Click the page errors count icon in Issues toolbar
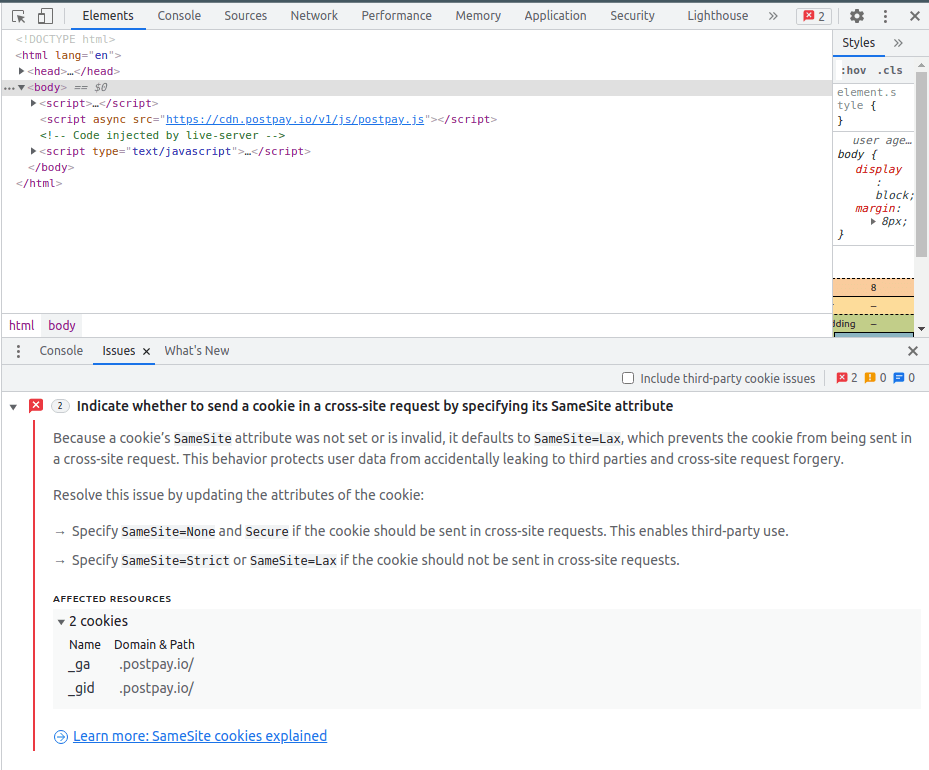This screenshot has height=770, width=929. [842, 378]
